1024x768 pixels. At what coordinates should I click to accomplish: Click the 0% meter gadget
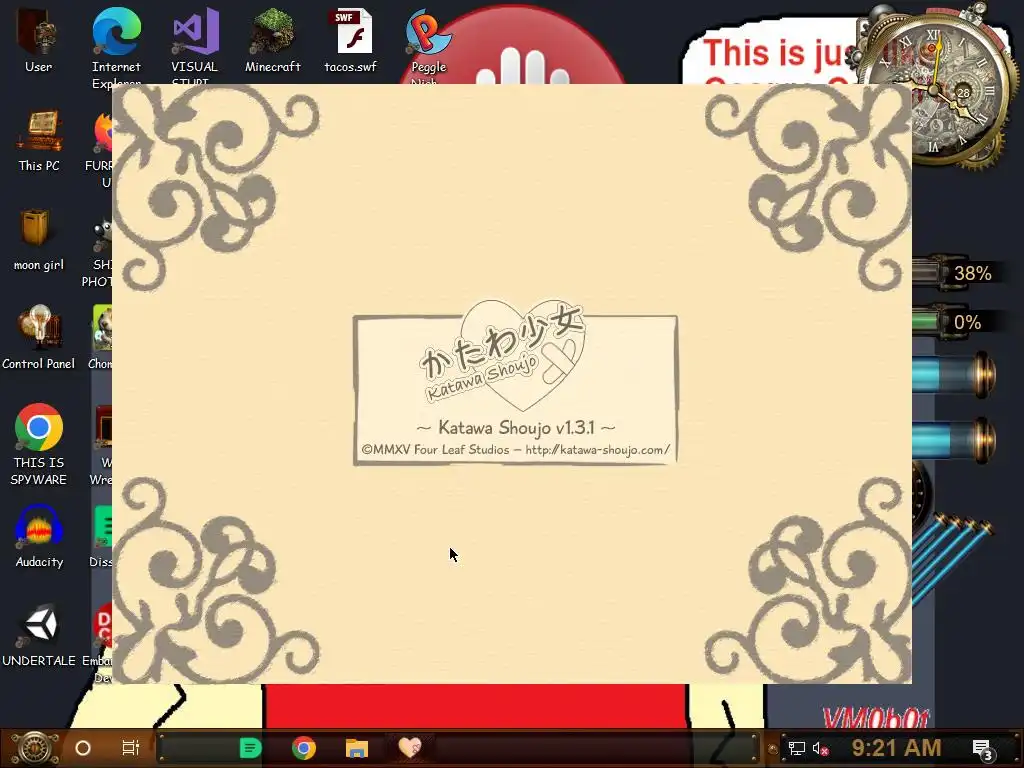(957, 322)
